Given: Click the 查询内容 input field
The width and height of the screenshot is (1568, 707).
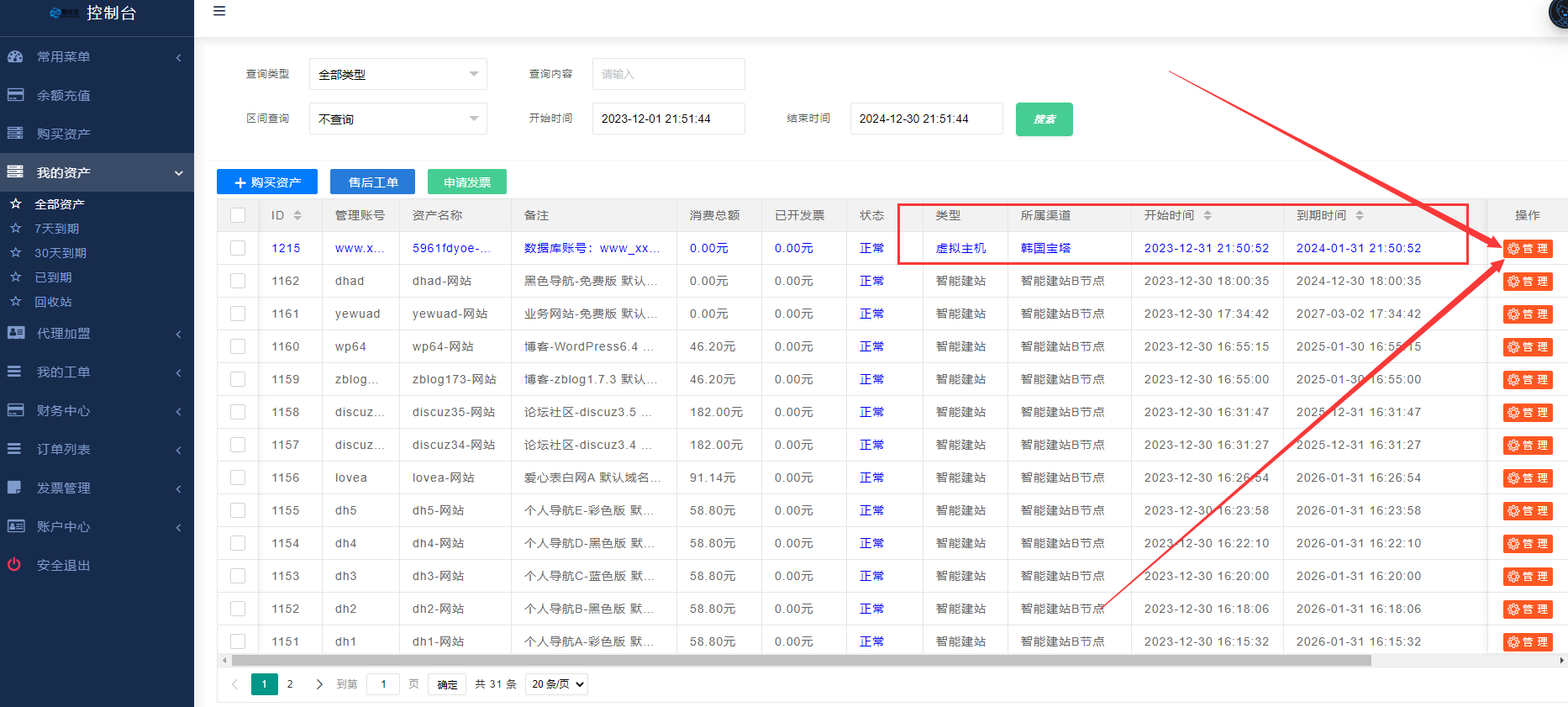Looking at the screenshot, I should (668, 75).
